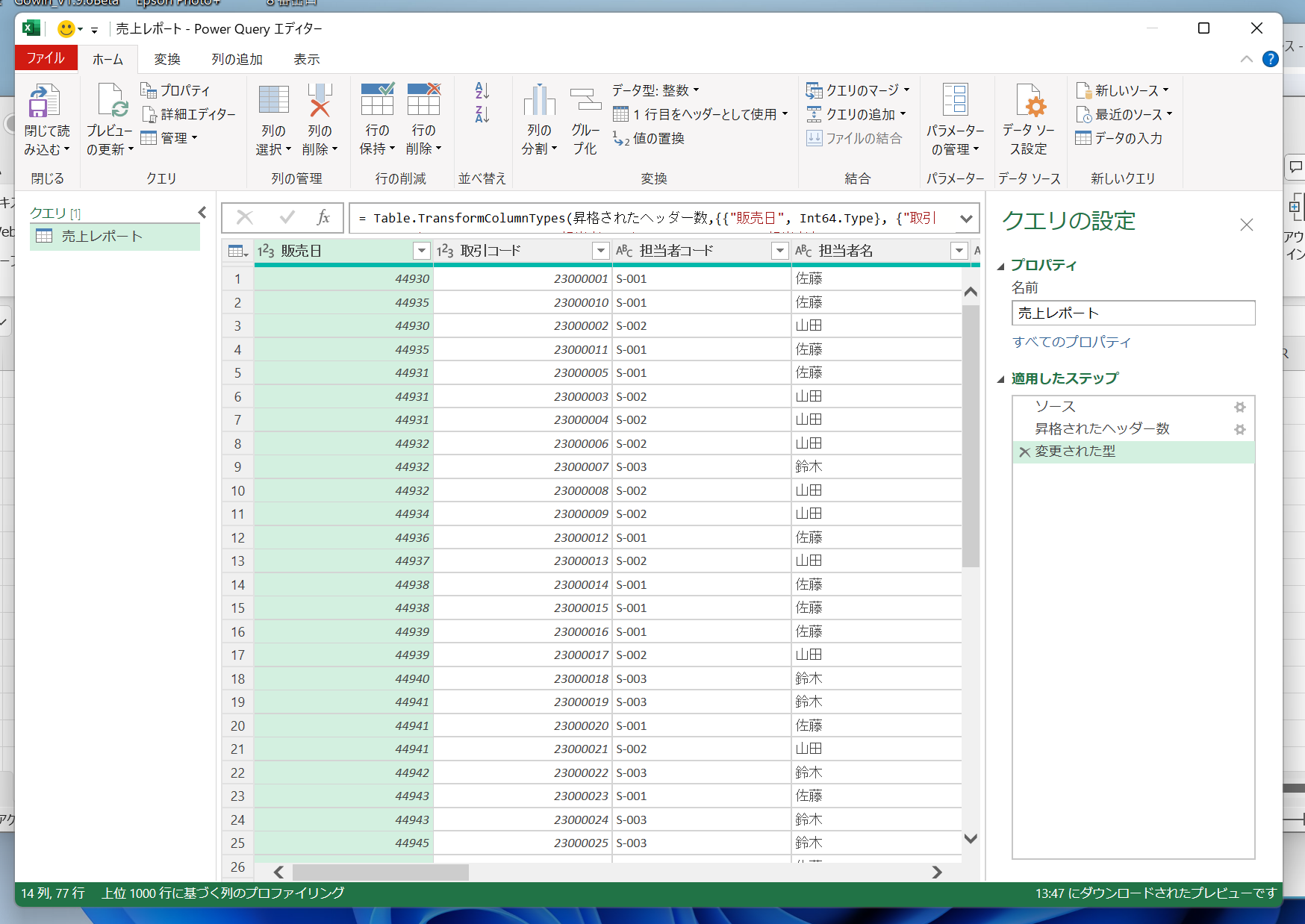Click Replace Values (値の置換)
Viewport: 1305px width, 924px height.
[649, 138]
